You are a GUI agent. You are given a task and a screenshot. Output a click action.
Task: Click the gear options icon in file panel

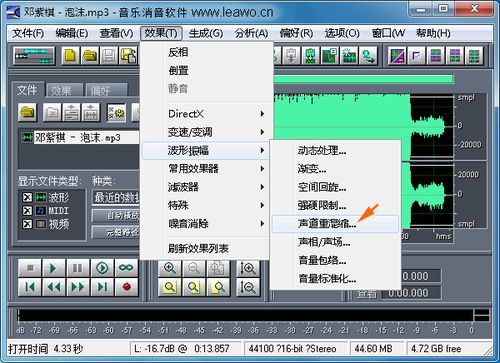[116, 112]
